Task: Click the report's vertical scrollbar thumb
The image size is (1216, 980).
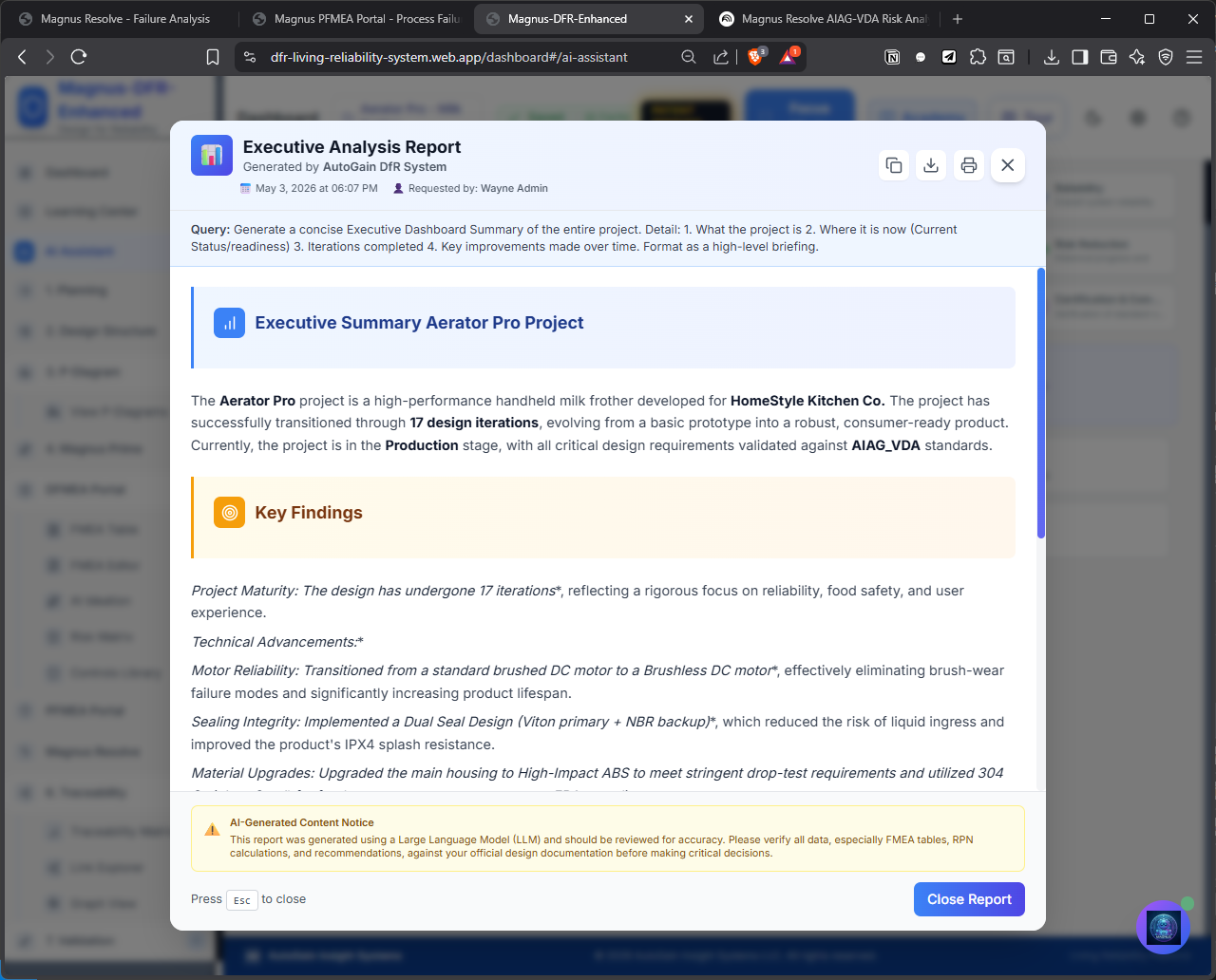Action: 1041,404
